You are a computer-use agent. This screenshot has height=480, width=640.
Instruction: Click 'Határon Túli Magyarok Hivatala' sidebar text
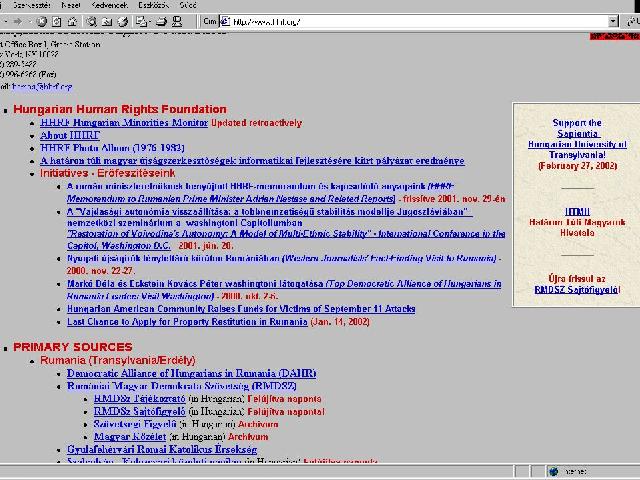[577, 227]
